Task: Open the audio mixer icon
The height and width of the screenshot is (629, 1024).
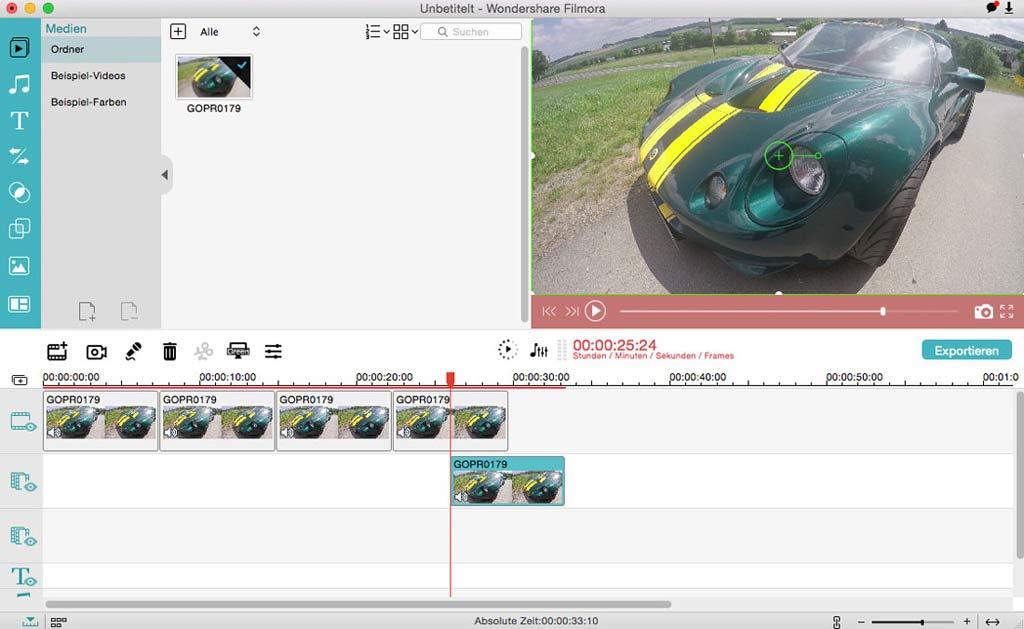Action: [539, 350]
